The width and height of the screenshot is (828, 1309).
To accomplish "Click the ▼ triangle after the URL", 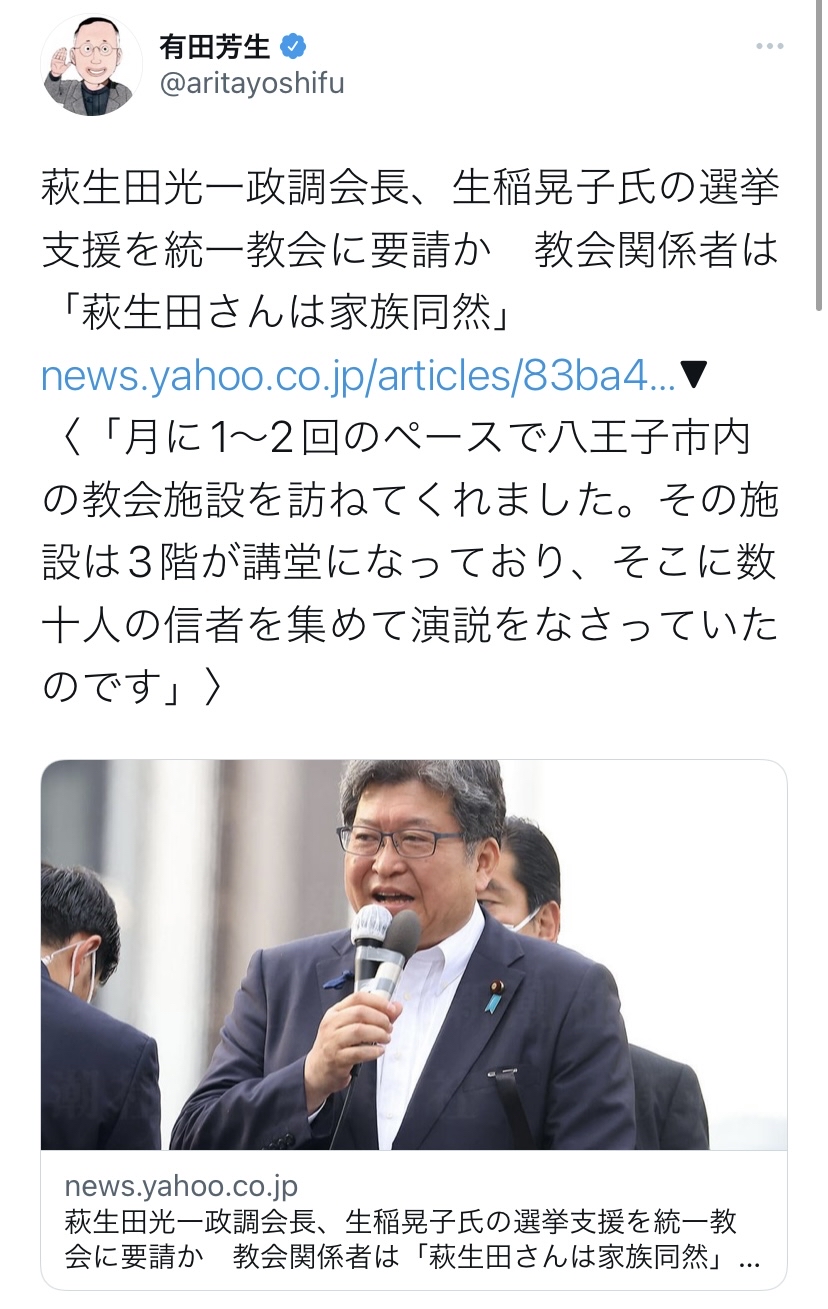I will [694, 376].
